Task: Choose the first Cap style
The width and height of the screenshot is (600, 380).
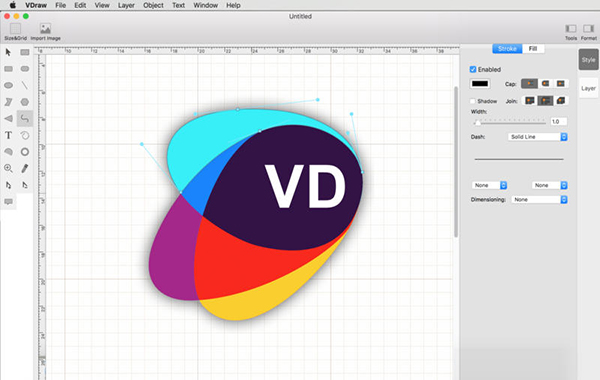Action: (530, 83)
